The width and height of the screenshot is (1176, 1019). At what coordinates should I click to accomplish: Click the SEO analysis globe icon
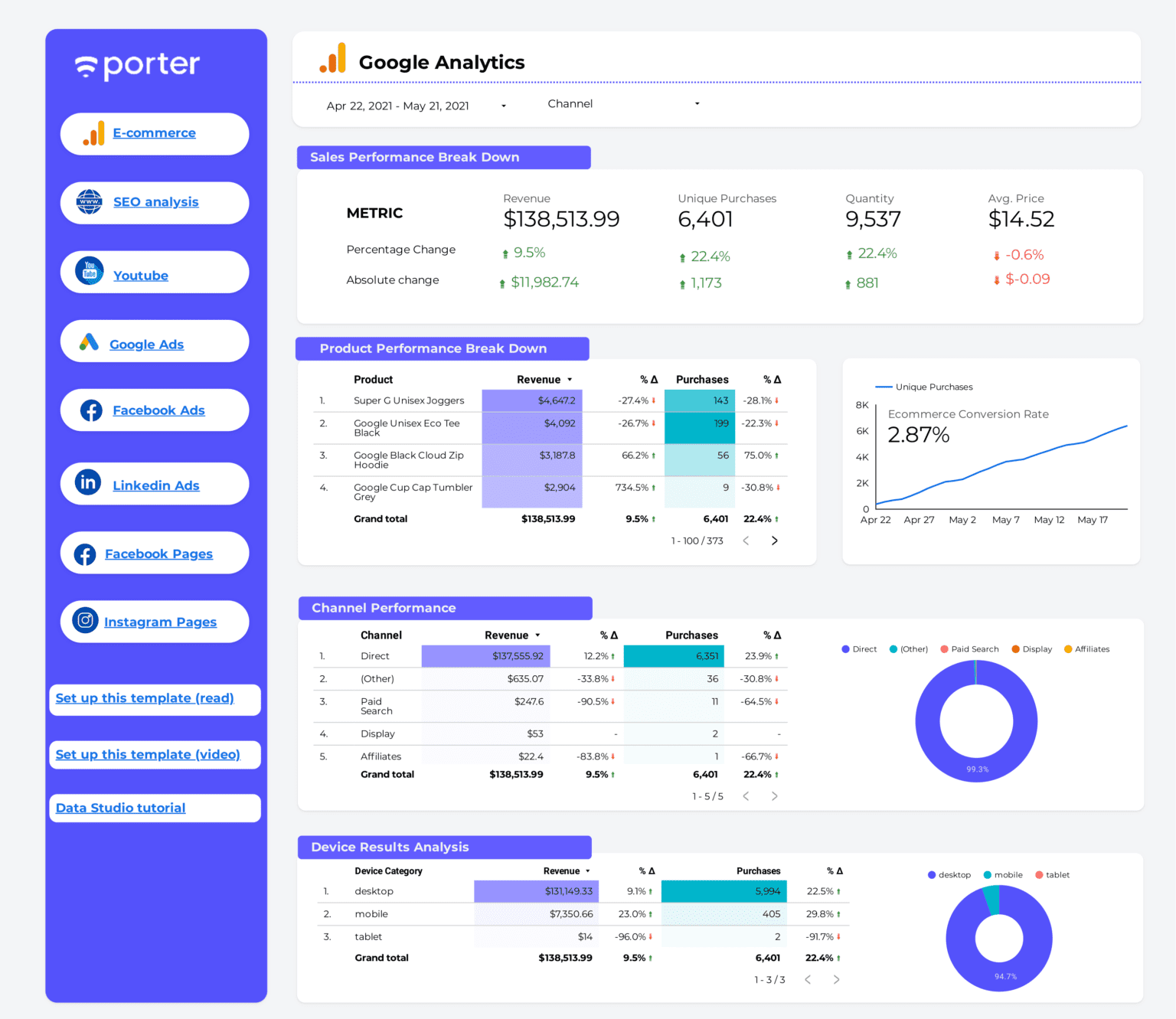tap(90, 202)
